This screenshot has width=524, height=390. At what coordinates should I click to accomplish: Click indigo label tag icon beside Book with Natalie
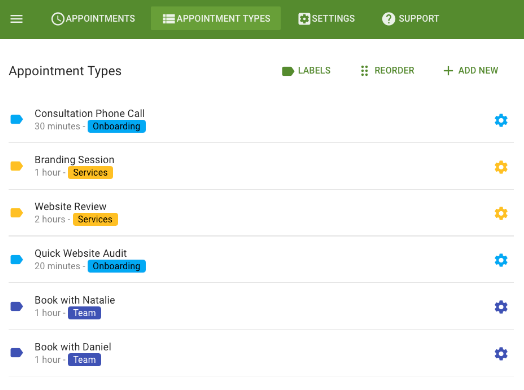(x=16, y=306)
